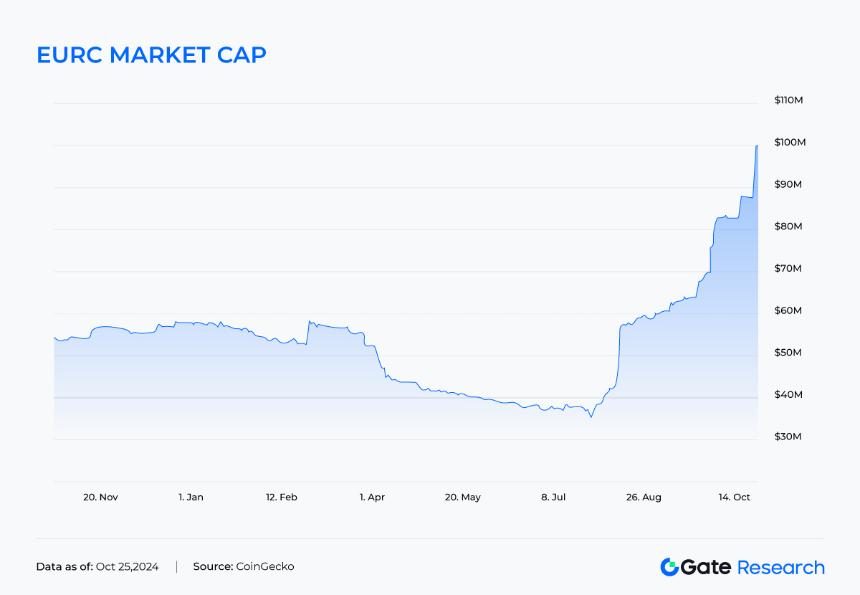The height and width of the screenshot is (595, 860).
Task: Click the 1. Apr date label
Action: point(372,497)
